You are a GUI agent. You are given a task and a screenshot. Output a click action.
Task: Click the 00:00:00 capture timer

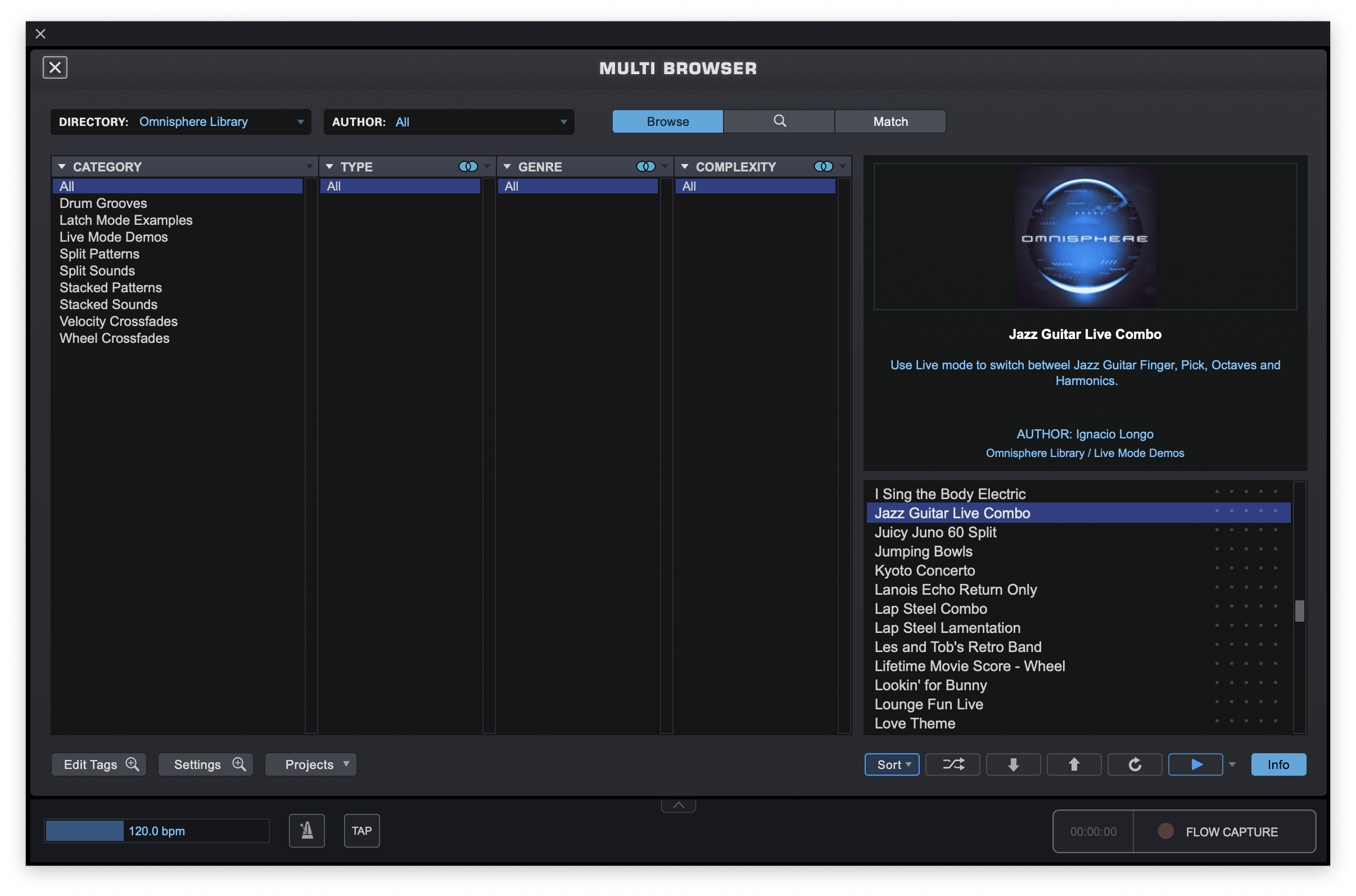coord(1092,831)
